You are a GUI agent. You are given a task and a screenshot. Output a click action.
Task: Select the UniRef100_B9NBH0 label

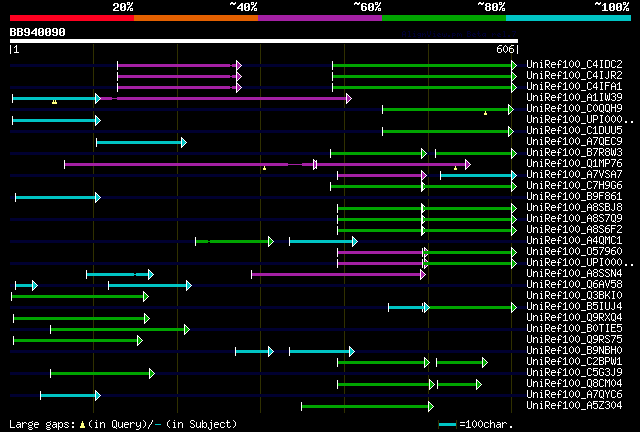[x=574, y=351]
